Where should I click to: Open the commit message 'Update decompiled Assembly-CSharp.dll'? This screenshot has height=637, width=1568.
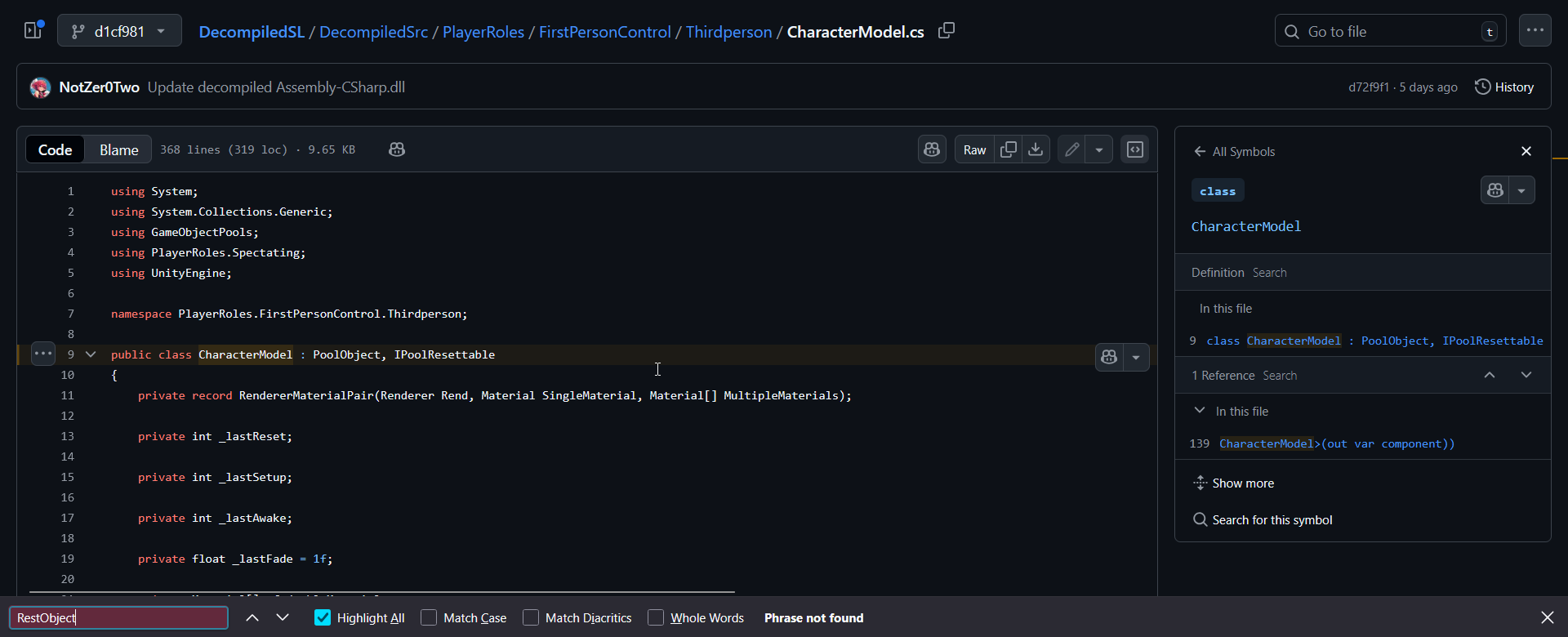pyautogui.click(x=276, y=87)
